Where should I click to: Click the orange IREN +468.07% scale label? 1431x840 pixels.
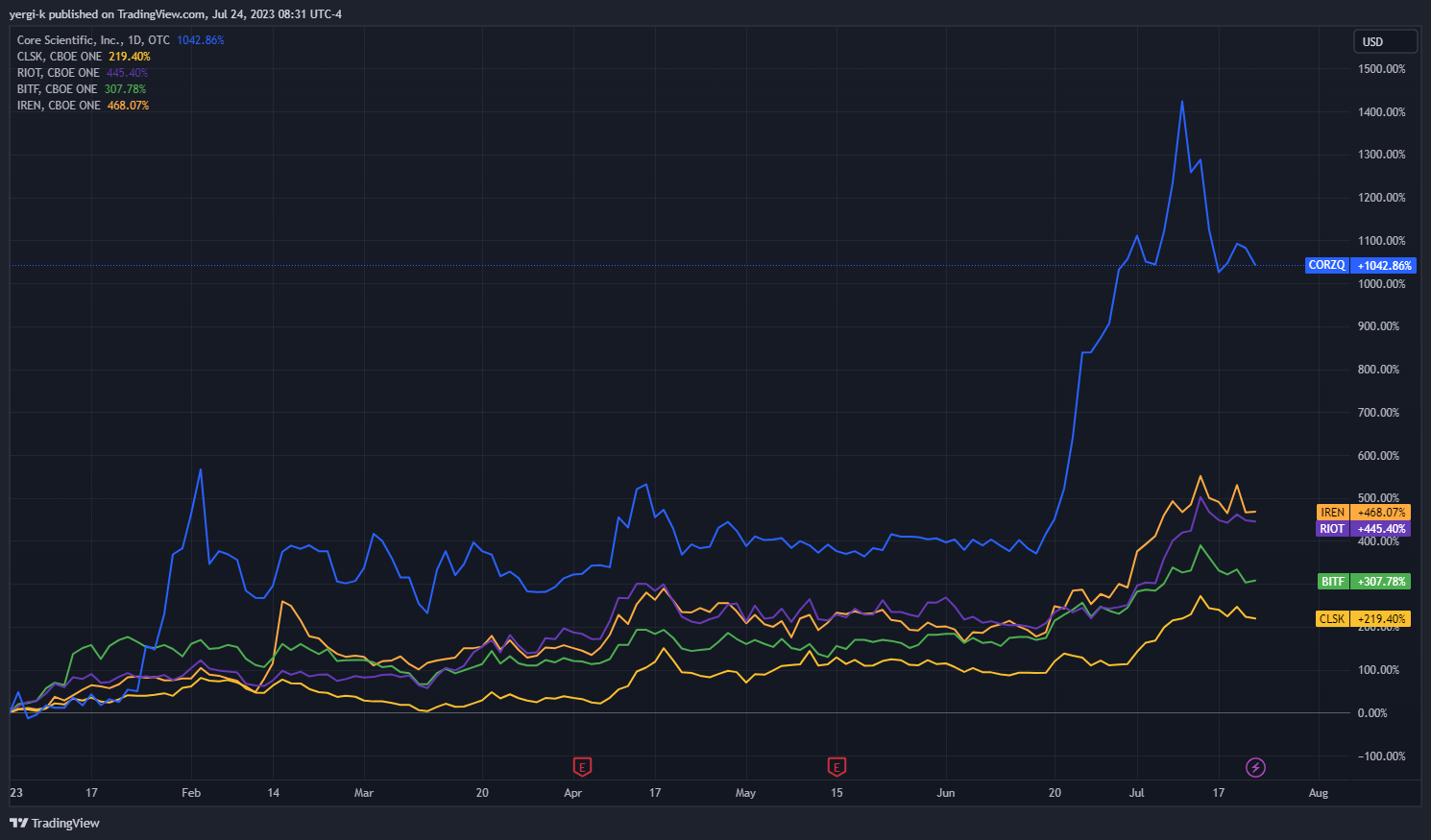tap(1363, 513)
